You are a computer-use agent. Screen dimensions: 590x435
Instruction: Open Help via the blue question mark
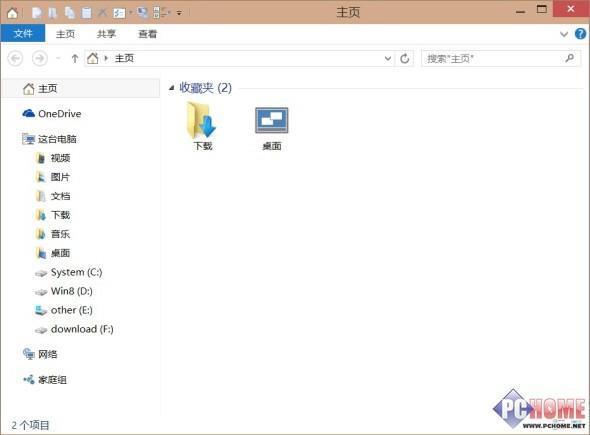(580, 34)
